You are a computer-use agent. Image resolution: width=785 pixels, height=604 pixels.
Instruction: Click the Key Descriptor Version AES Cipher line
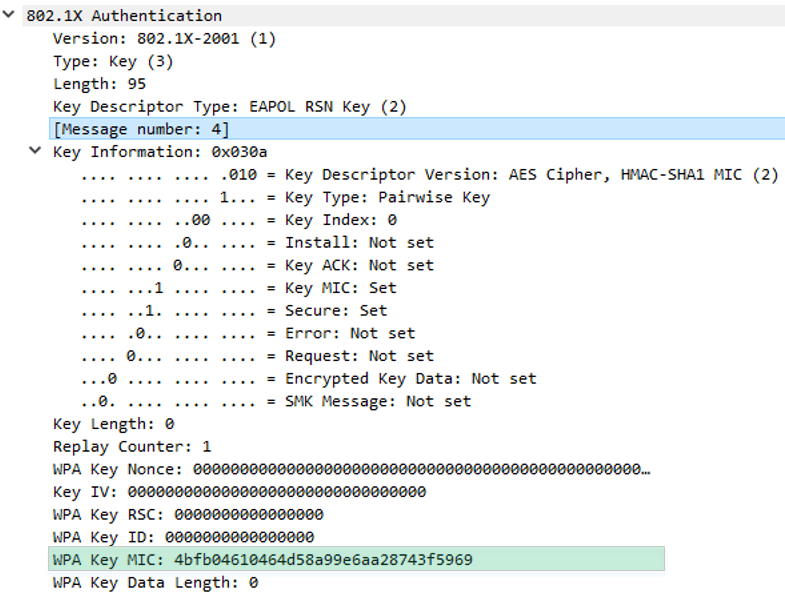coord(430,175)
